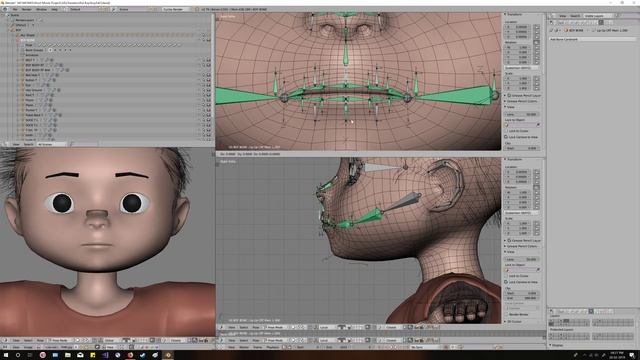Open the timeline Playback menu
Viewport: 640px width, 360px height.
click(272, 347)
